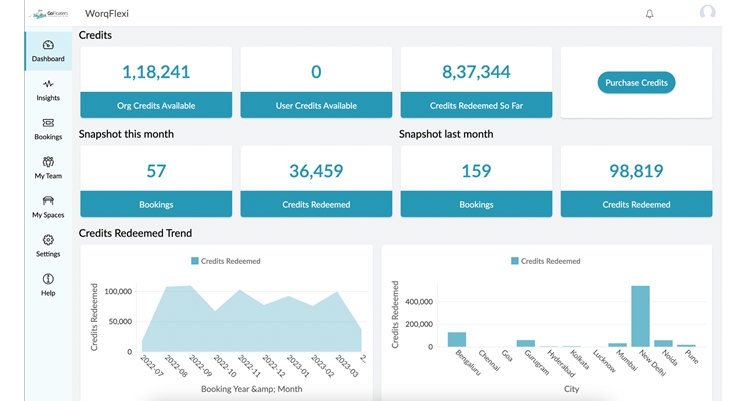Open the My Spaces sidebar icon

point(48,201)
